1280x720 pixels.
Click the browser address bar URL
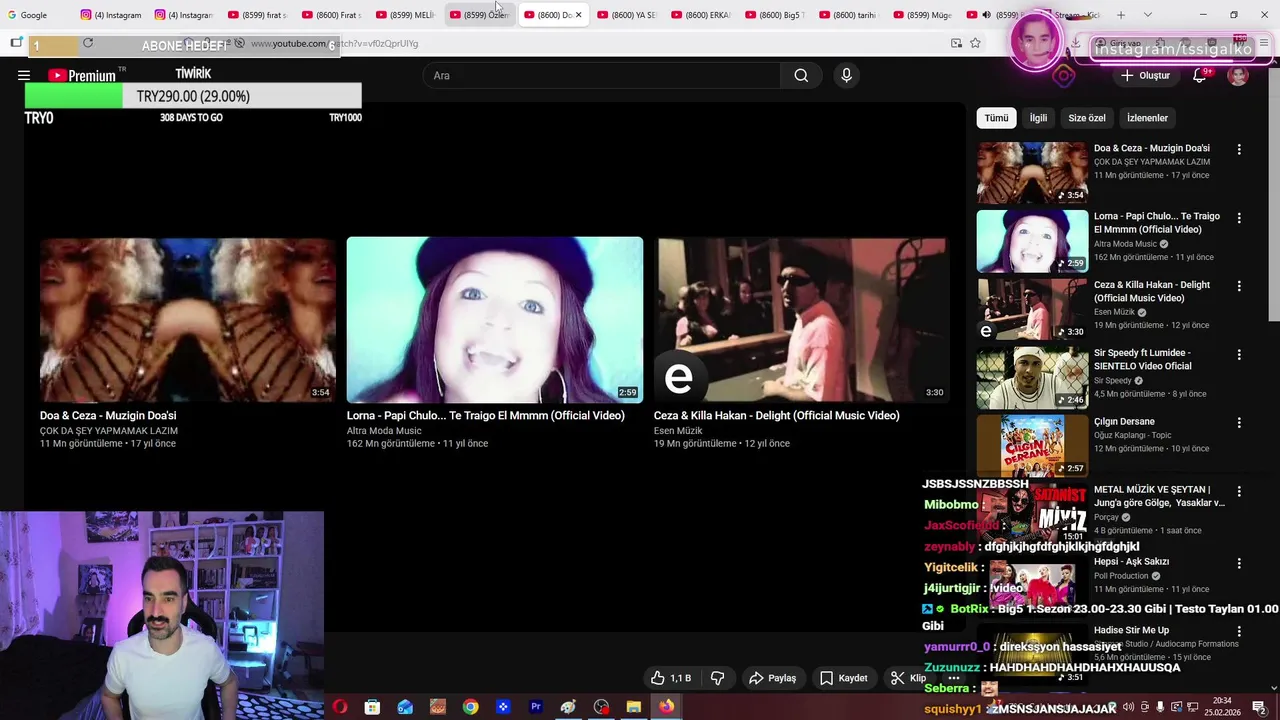point(334,43)
